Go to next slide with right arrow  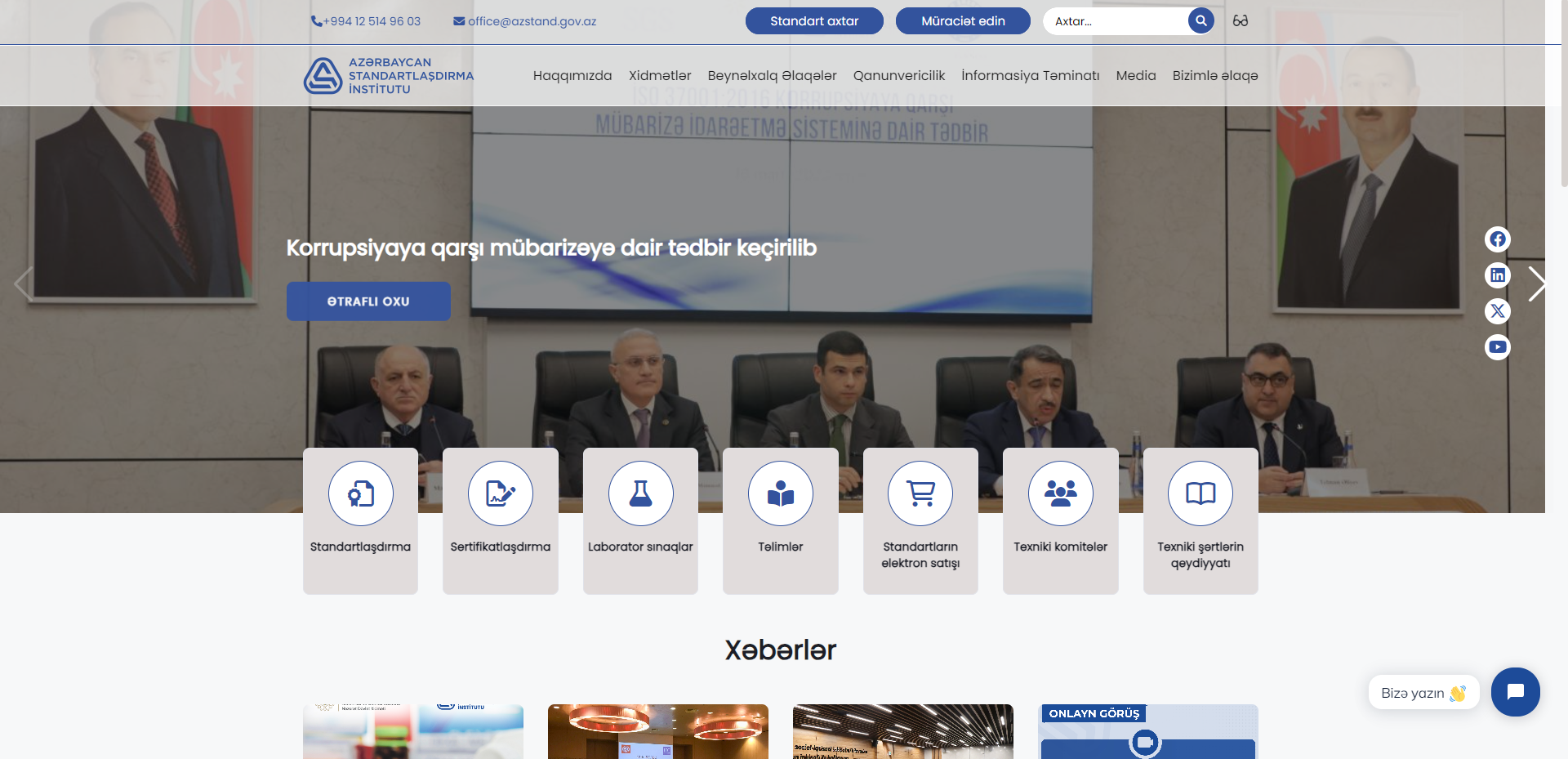1536,284
